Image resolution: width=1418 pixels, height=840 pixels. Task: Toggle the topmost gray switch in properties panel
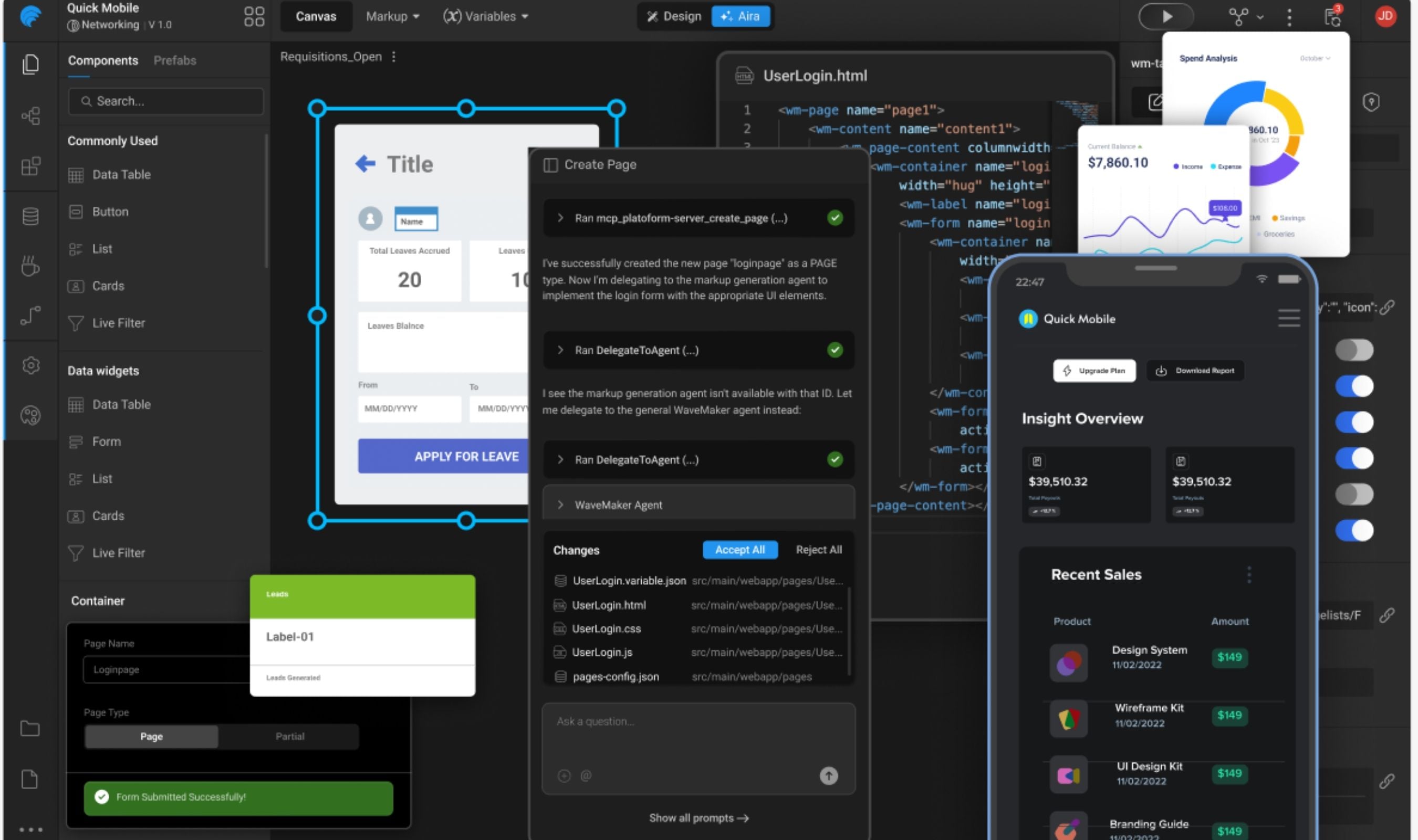1353,350
